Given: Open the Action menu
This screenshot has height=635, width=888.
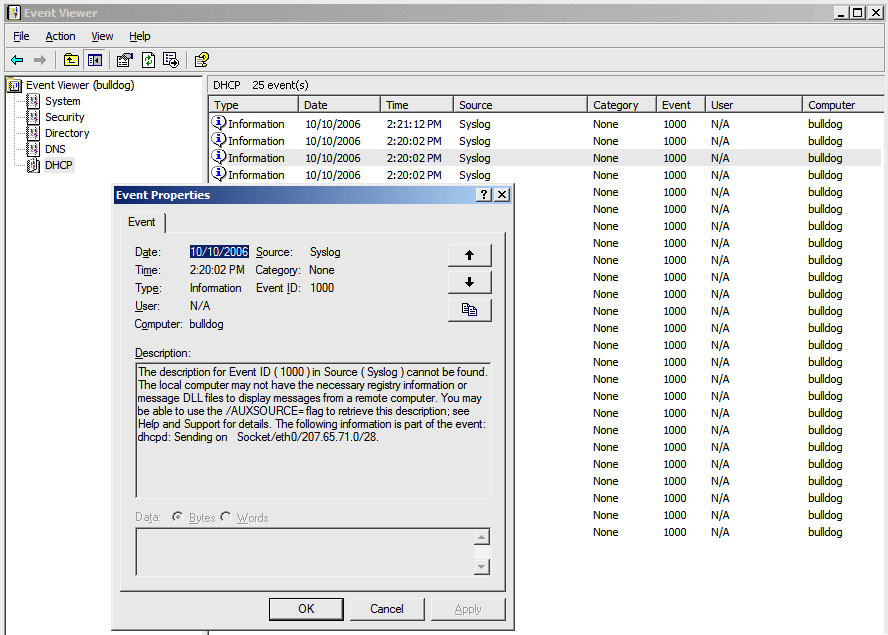Looking at the screenshot, I should click(x=60, y=36).
